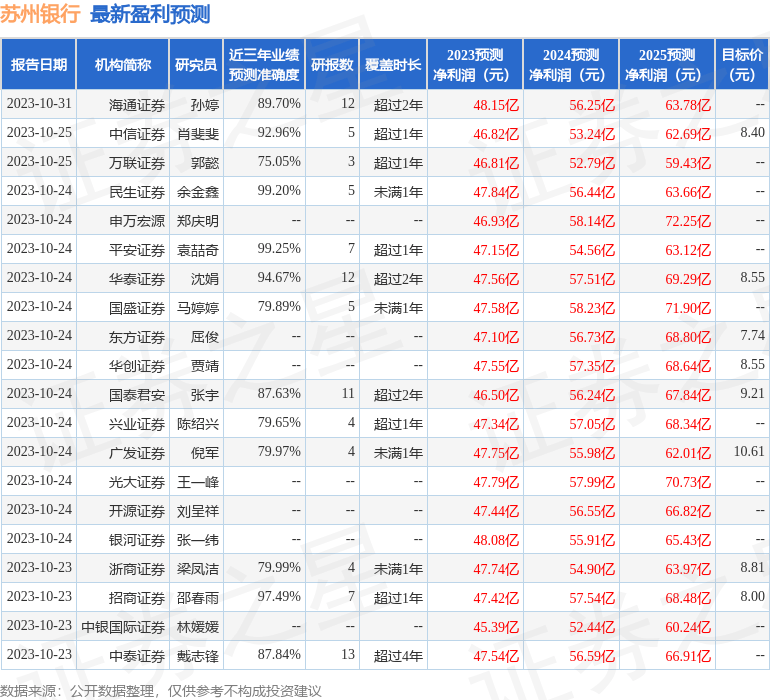The width and height of the screenshot is (770, 700).
Task: Select the 机构简称 column header
Action: (x=123, y=64)
